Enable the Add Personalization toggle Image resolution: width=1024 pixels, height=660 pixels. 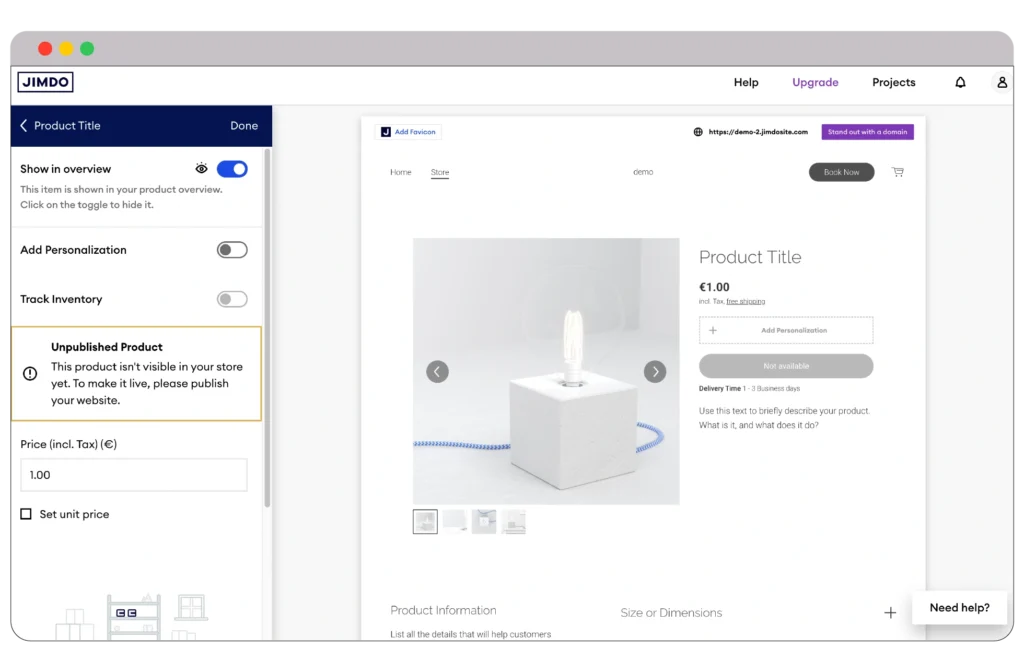point(232,250)
